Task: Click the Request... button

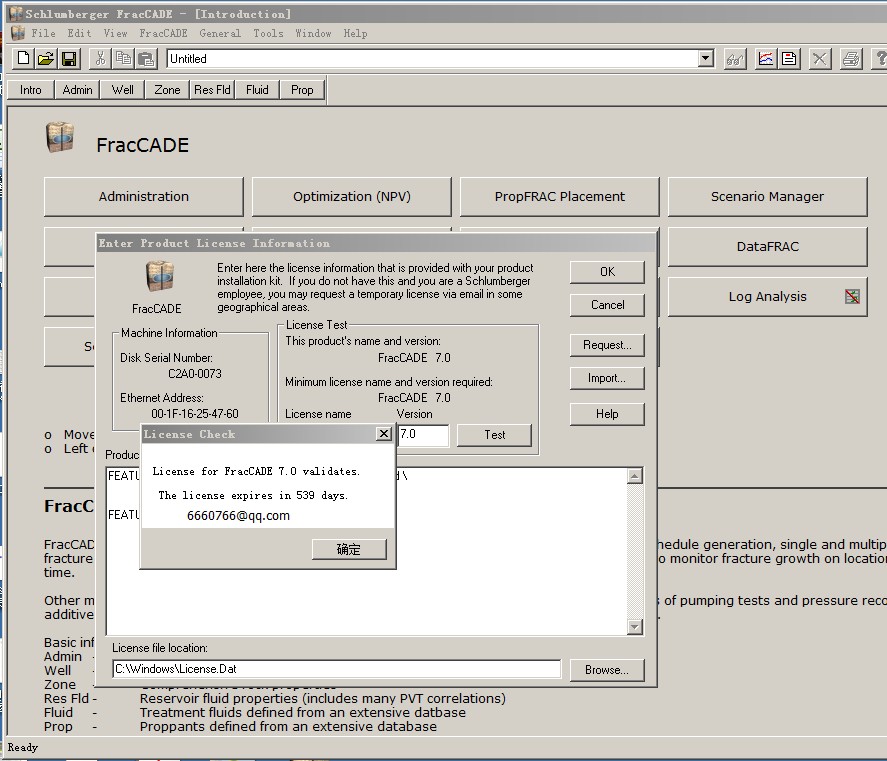Action: 607,345
